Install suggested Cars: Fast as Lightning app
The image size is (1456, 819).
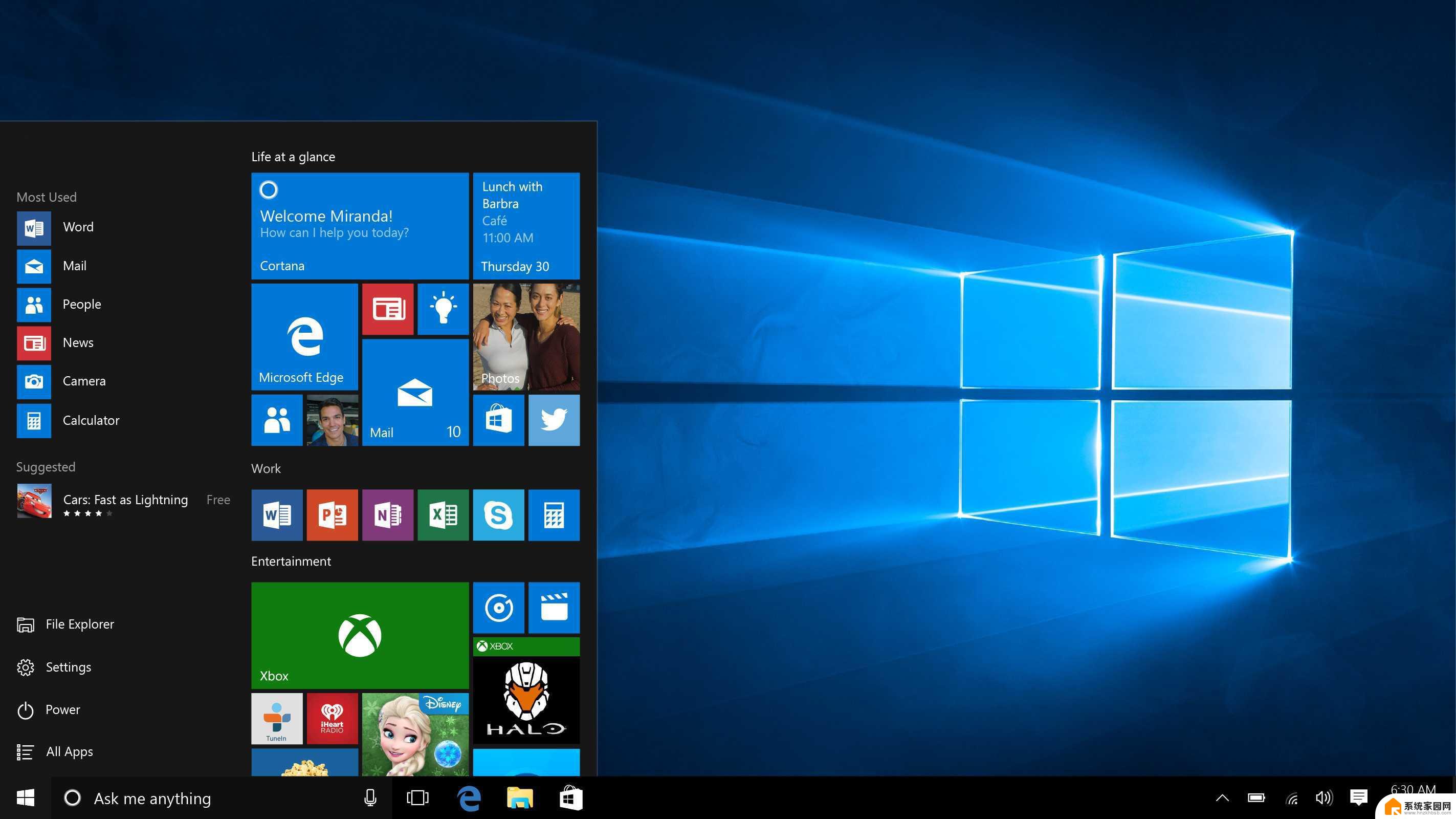click(x=123, y=501)
